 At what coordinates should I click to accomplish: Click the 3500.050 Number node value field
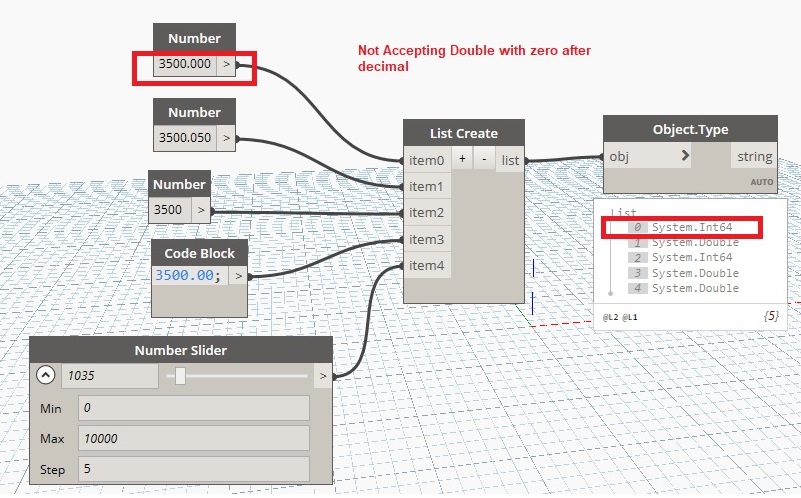[185, 138]
